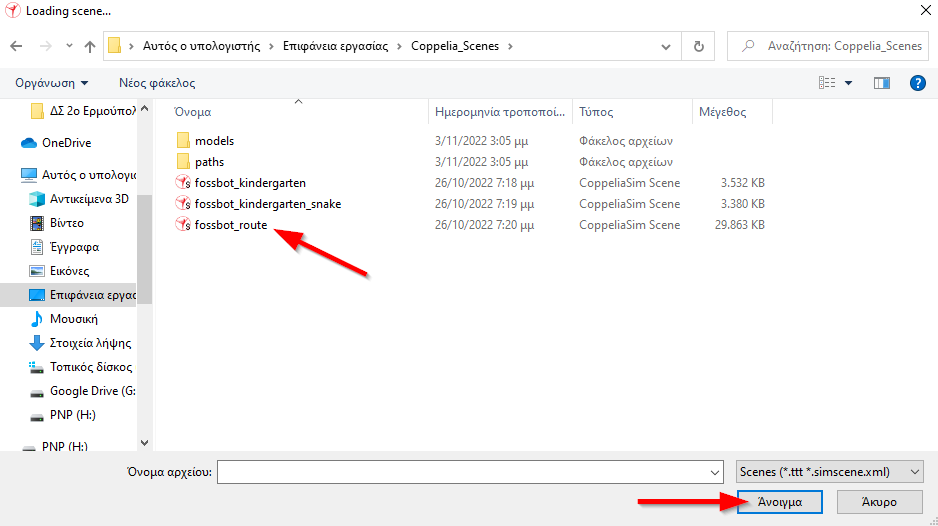Go up one folder level arrow
This screenshot has width=938, height=526.
pos(90,46)
